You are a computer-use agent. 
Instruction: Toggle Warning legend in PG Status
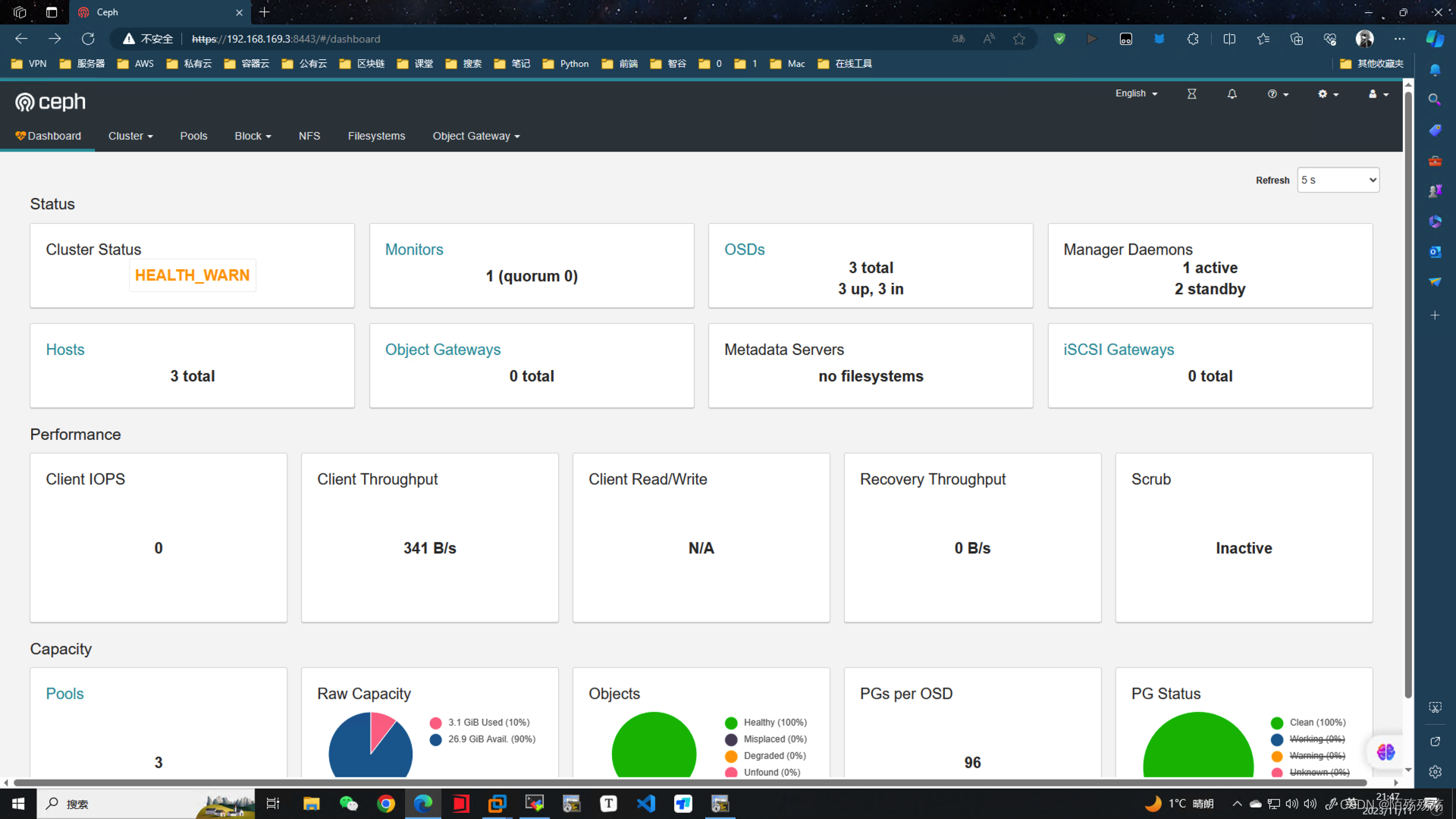point(1316,756)
